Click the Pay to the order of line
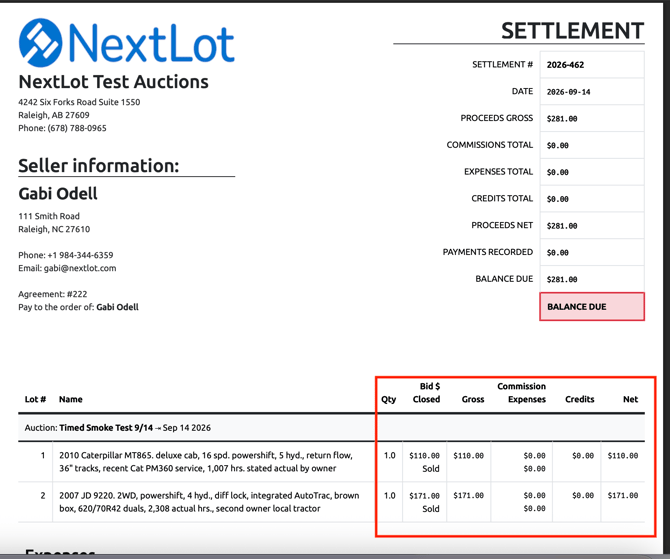The image size is (670, 559). (78, 307)
